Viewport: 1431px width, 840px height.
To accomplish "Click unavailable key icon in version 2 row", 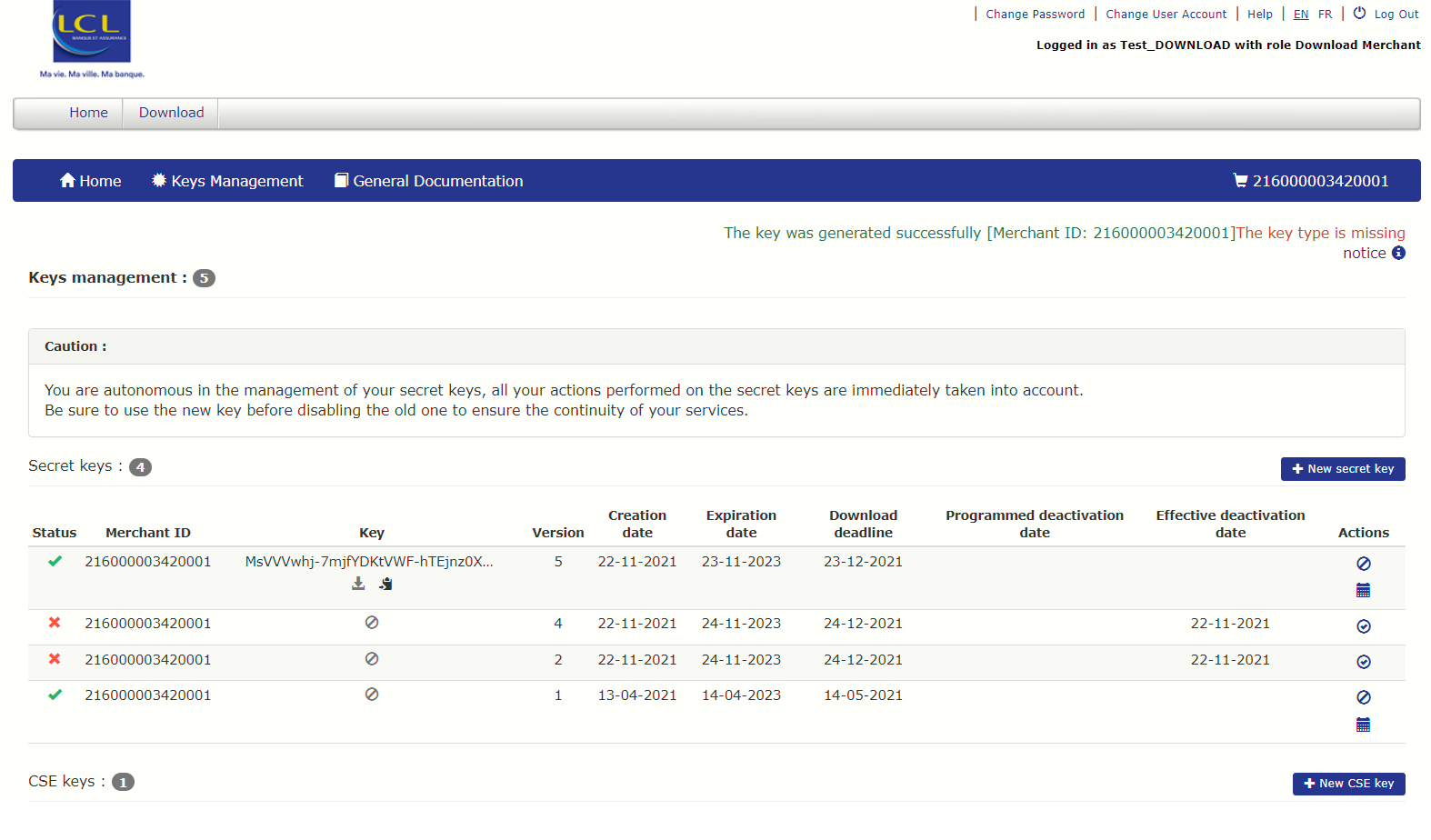I will (x=372, y=659).
